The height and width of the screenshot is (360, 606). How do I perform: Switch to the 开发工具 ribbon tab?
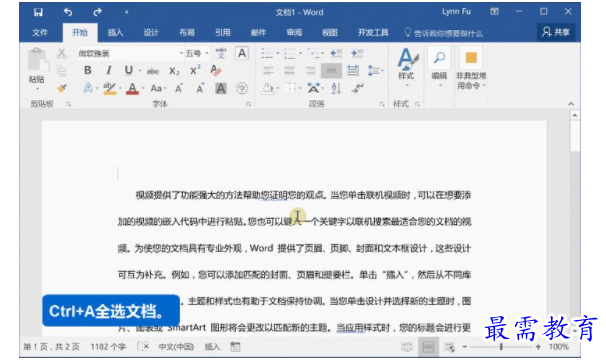373,32
